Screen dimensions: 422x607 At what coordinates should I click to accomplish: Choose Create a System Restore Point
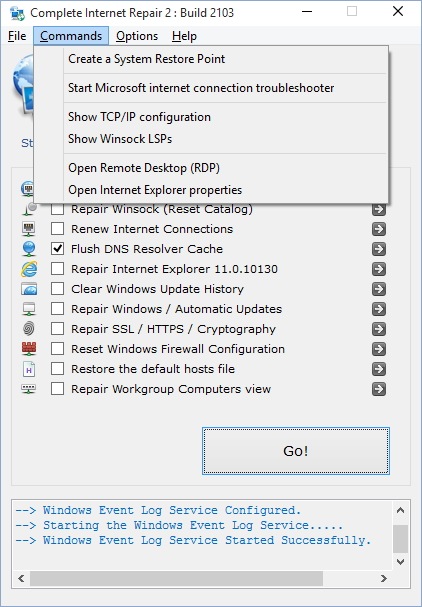(226, 59)
